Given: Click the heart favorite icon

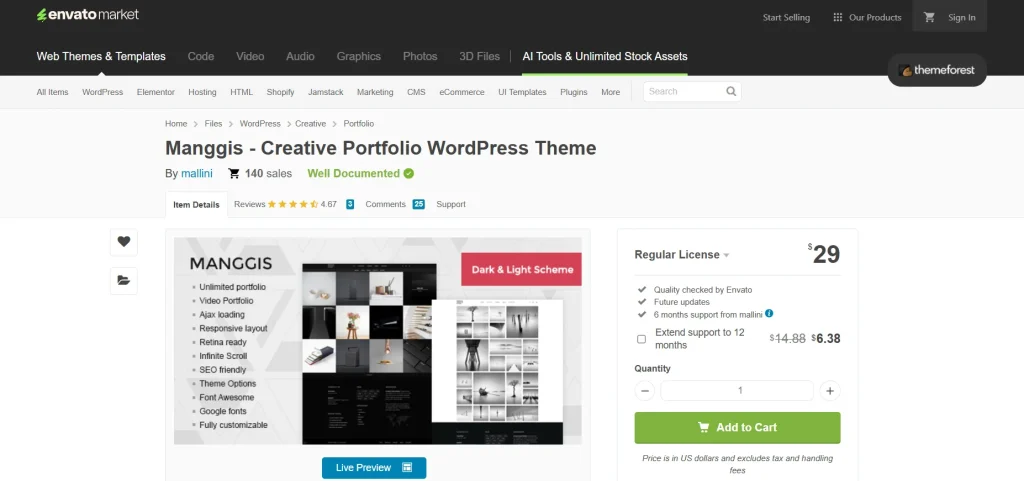Looking at the screenshot, I should [123, 242].
